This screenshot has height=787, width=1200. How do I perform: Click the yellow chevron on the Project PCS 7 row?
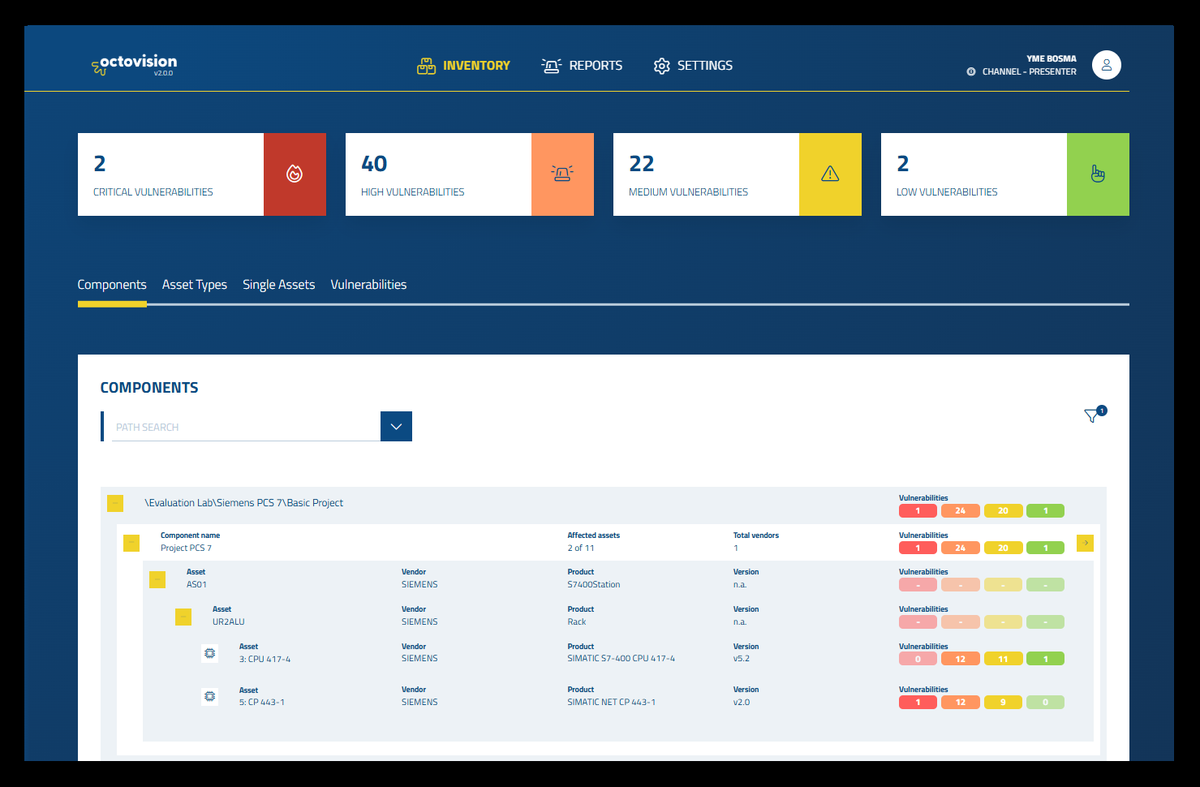pos(1085,542)
